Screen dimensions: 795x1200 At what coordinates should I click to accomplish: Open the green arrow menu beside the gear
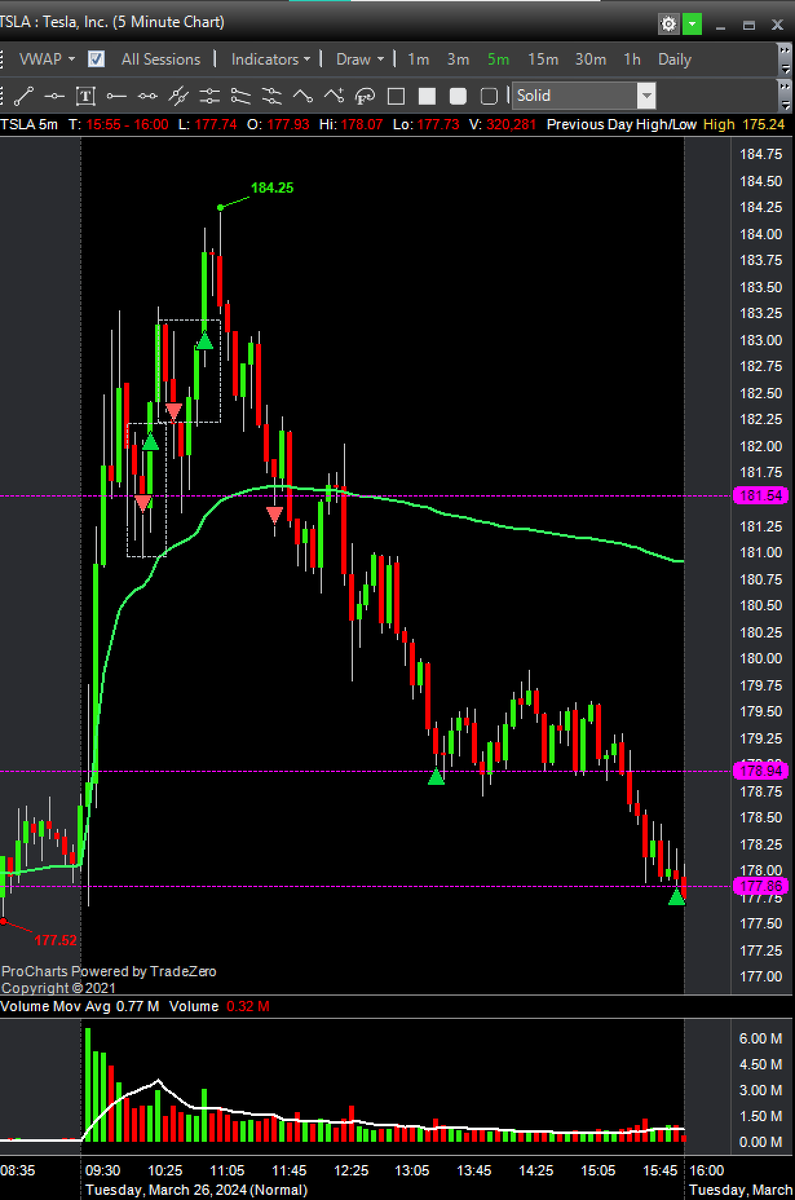pyautogui.click(x=692, y=23)
